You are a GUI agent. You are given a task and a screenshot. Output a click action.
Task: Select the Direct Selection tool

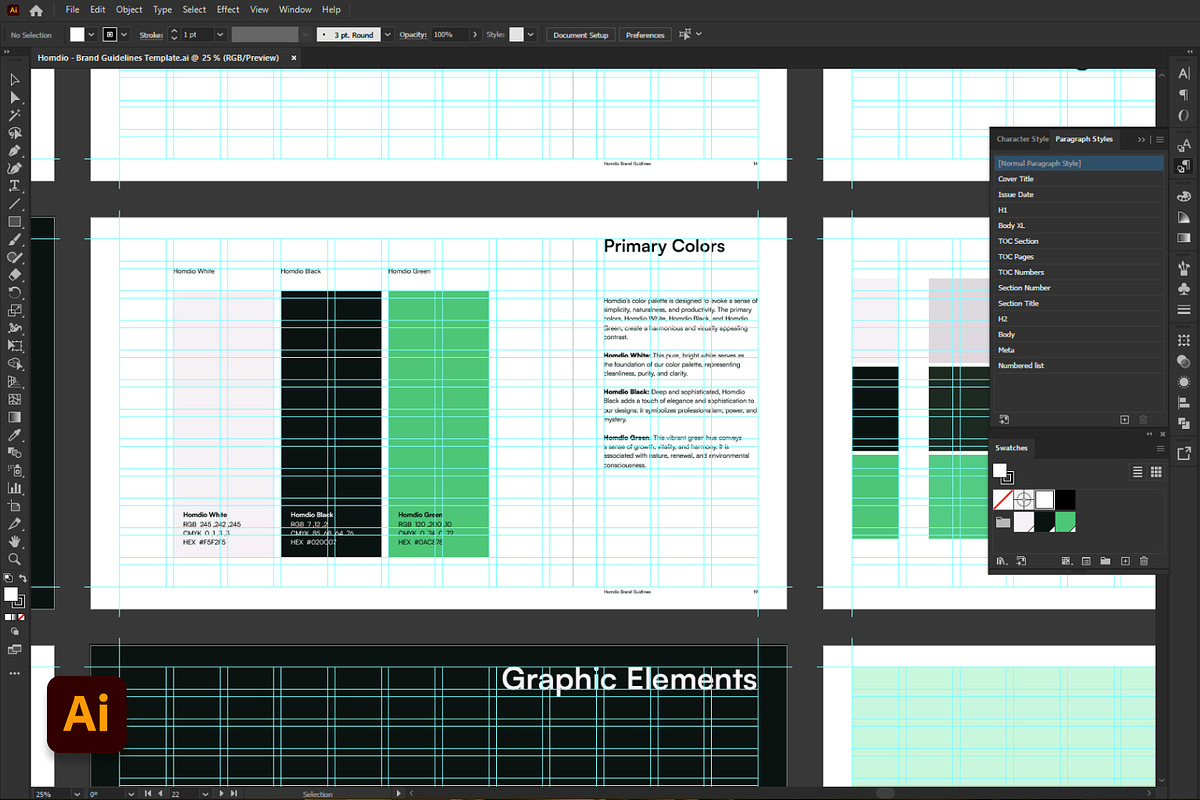coord(15,98)
